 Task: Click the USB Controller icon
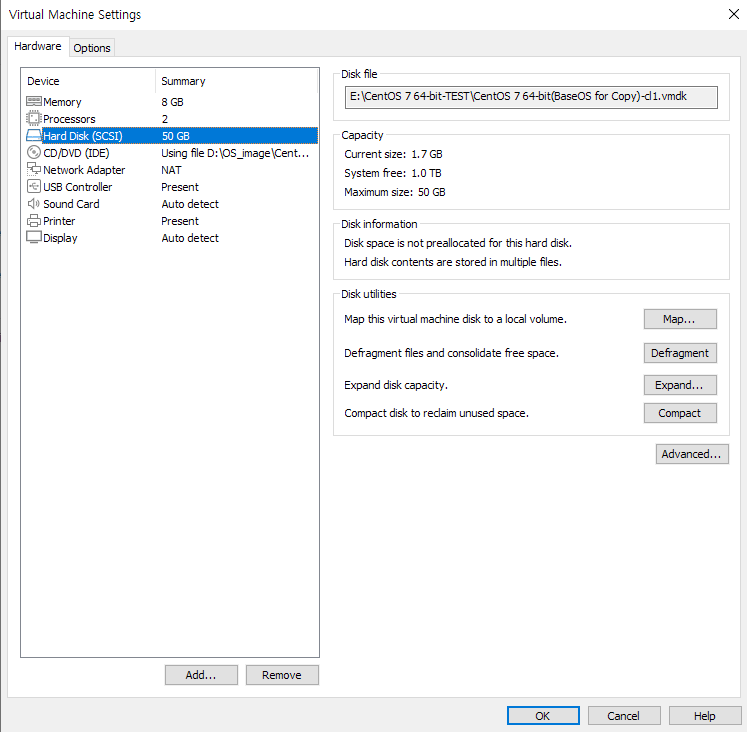(x=33, y=186)
